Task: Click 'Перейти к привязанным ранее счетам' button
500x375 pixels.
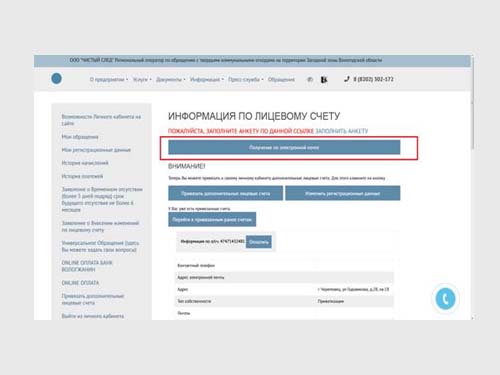Action: pyautogui.click(x=212, y=220)
